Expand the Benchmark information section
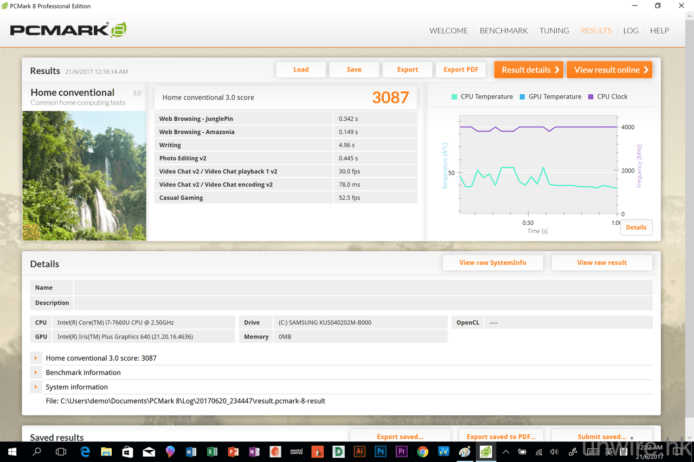The width and height of the screenshot is (694, 462). 36,372
